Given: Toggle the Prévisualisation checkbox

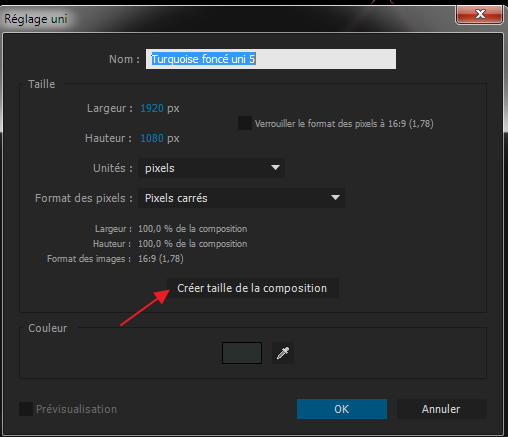Looking at the screenshot, I should (26, 409).
